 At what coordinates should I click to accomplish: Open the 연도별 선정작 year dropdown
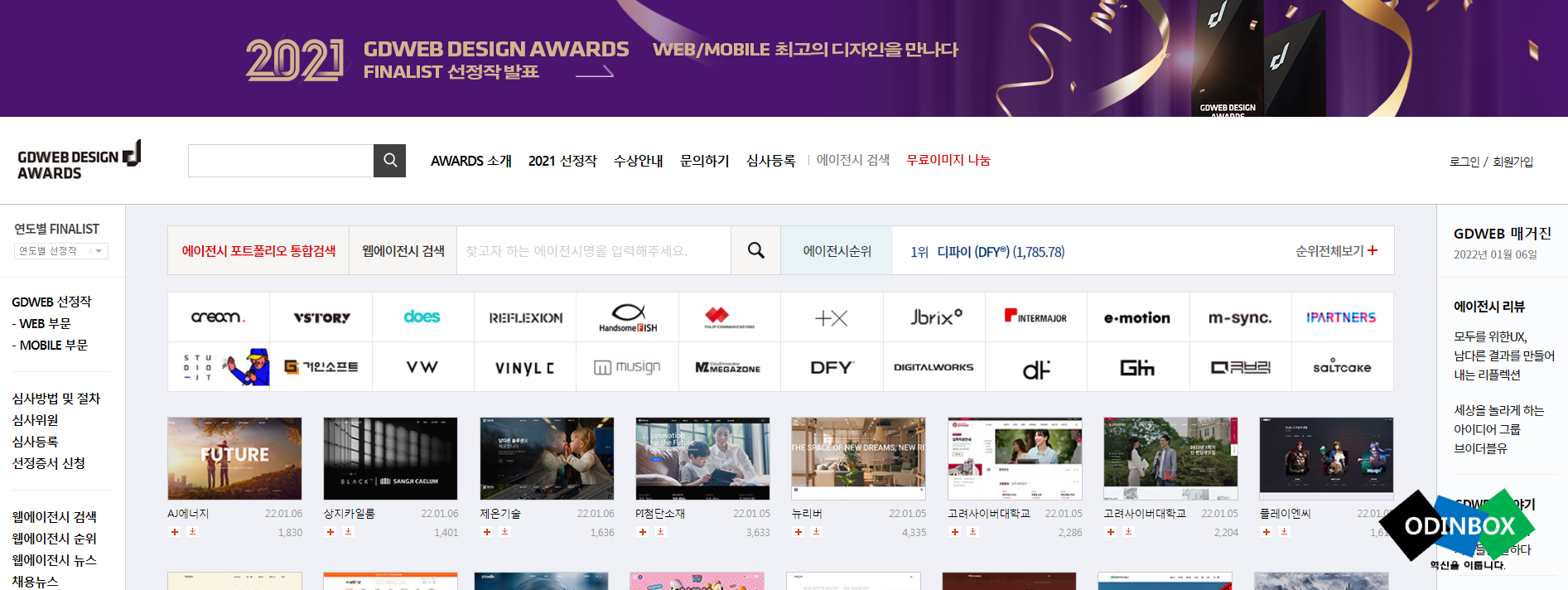pyautogui.click(x=61, y=251)
